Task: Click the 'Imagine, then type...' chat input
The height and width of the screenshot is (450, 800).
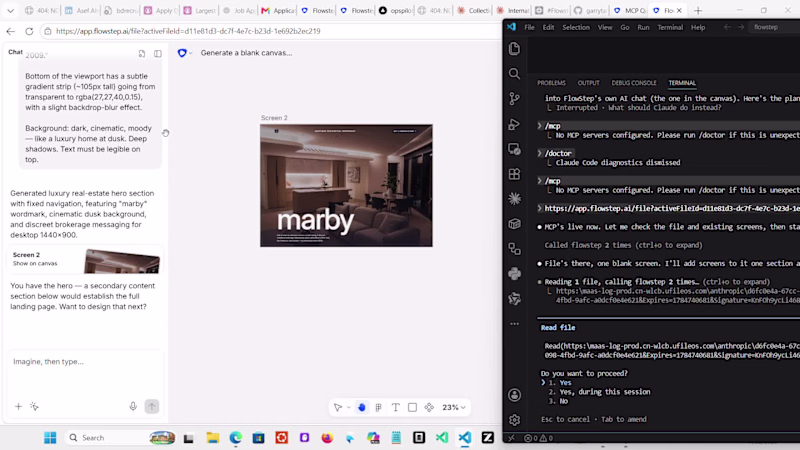Action: (85, 362)
